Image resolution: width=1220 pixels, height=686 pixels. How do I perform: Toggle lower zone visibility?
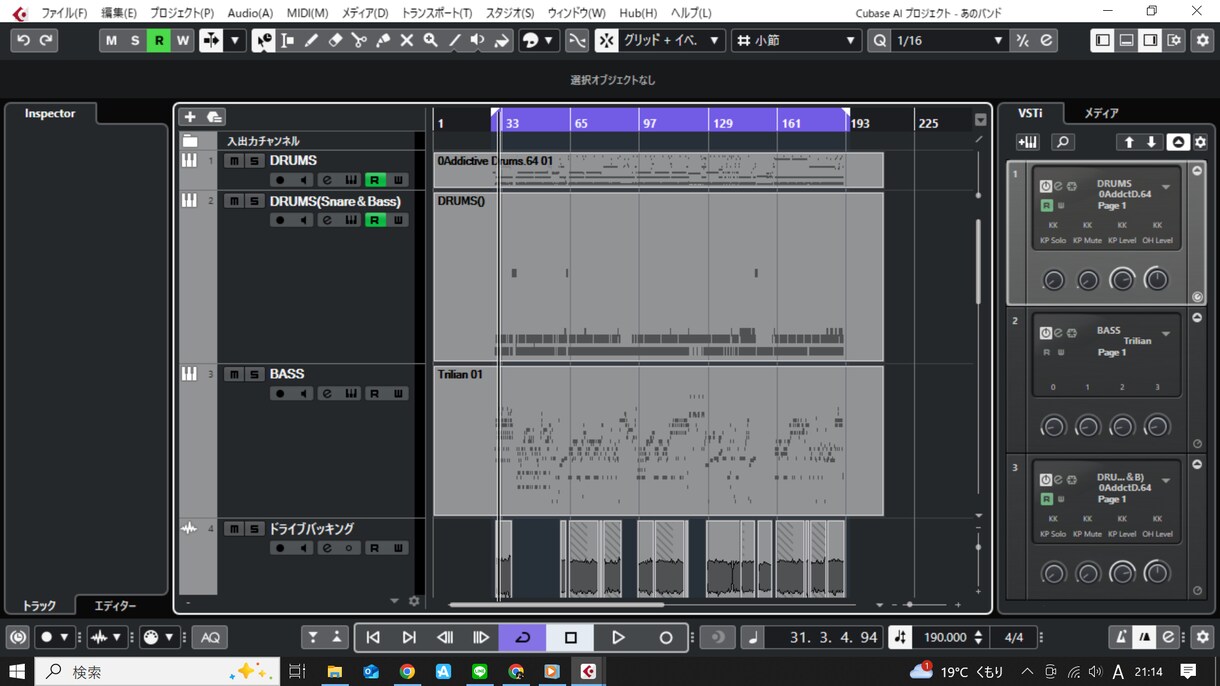tap(1126, 40)
